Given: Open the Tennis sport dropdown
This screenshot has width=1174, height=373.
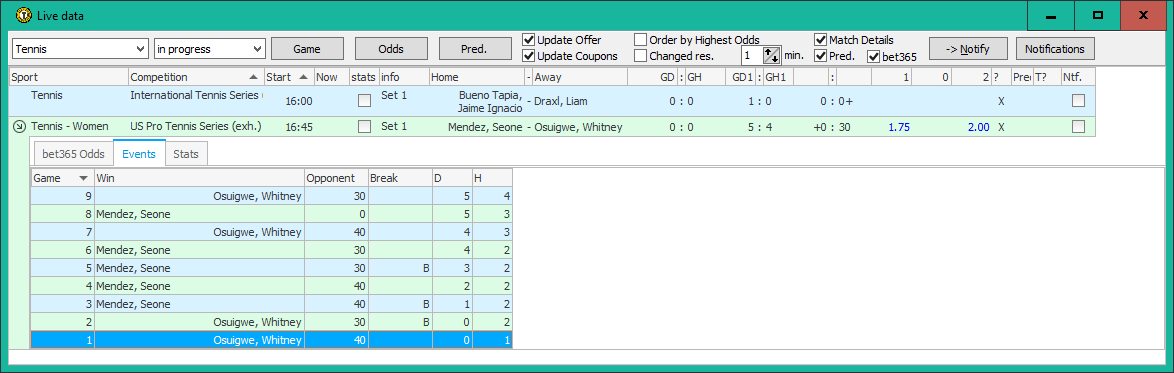Looking at the screenshot, I should coord(80,49).
